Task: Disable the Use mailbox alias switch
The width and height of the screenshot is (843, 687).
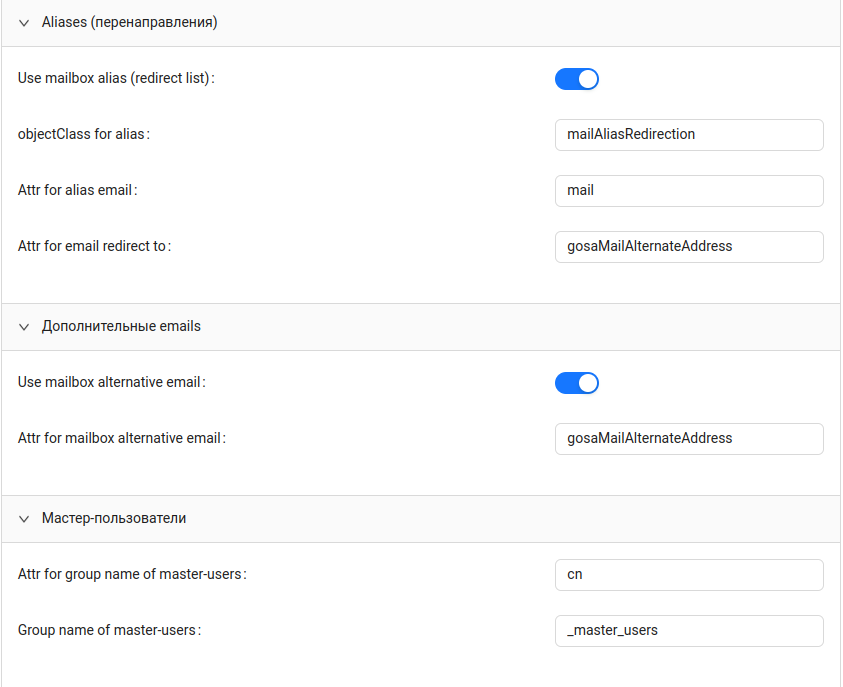Action: [x=576, y=79]
